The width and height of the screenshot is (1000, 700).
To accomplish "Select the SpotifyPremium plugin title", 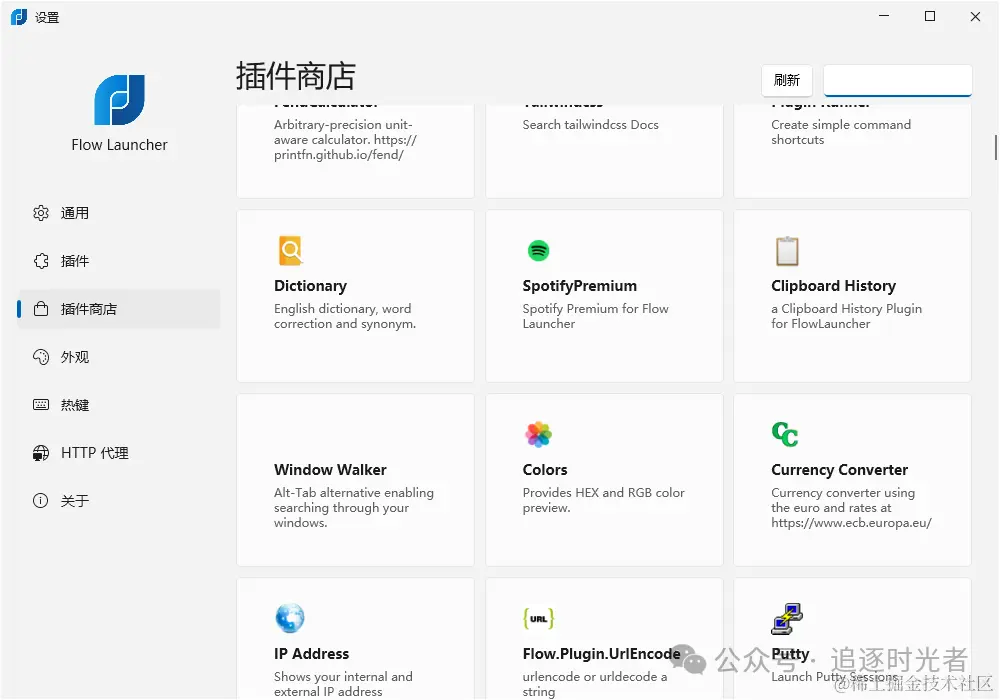I will click(x=580, y=286).
